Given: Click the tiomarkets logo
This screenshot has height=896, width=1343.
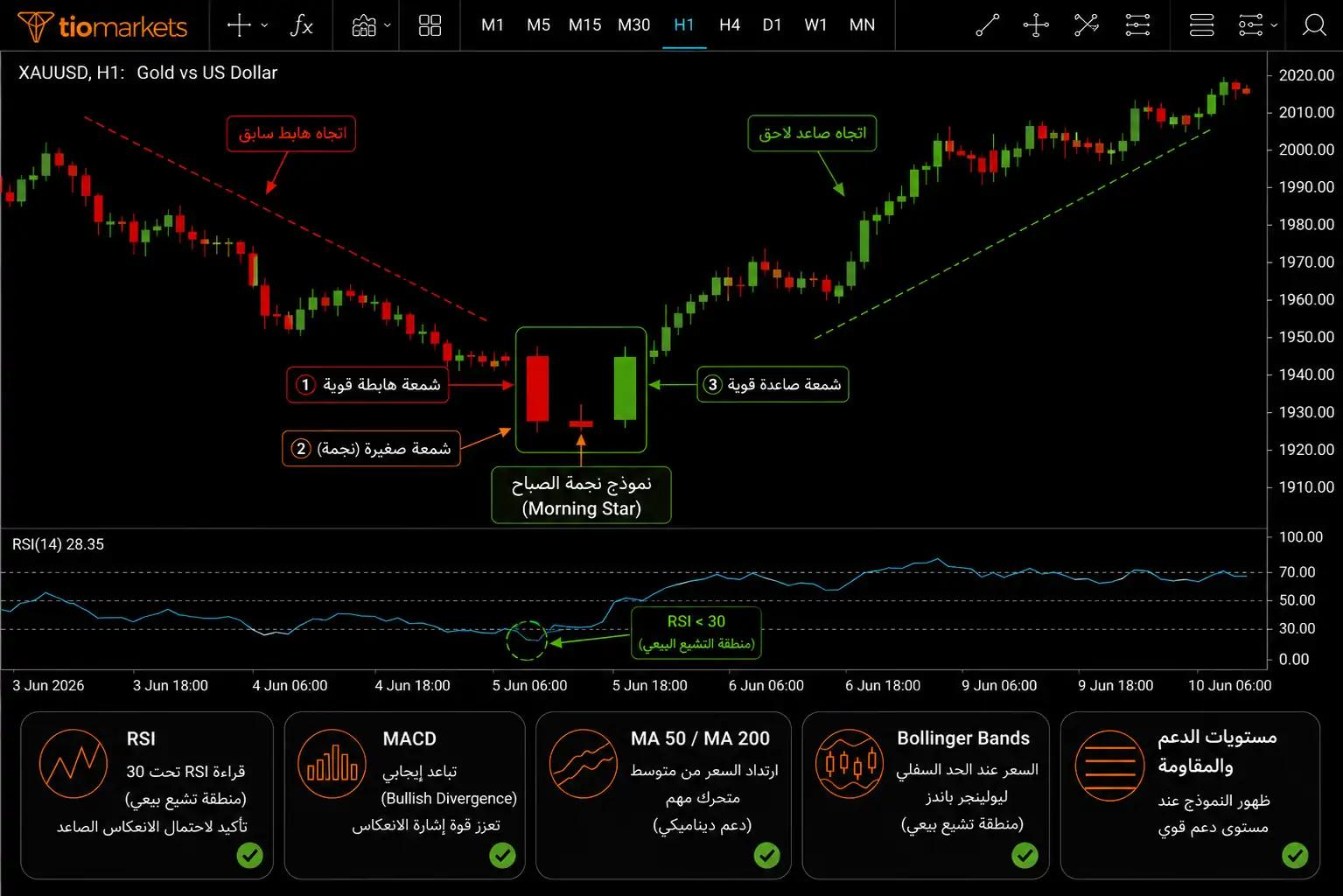Looking at the screenshot, I should click(x=102, y=26).
